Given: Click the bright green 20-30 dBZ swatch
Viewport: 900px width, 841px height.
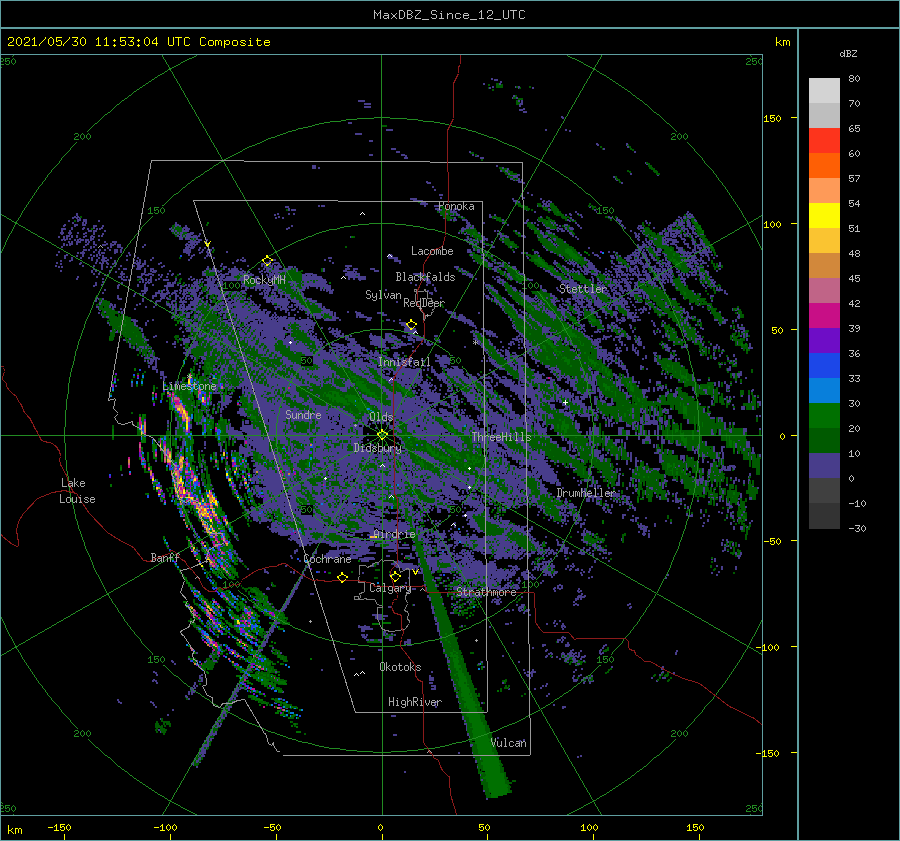Looking at the screenshot, I should pyautogui.click(x=824, y=416).
